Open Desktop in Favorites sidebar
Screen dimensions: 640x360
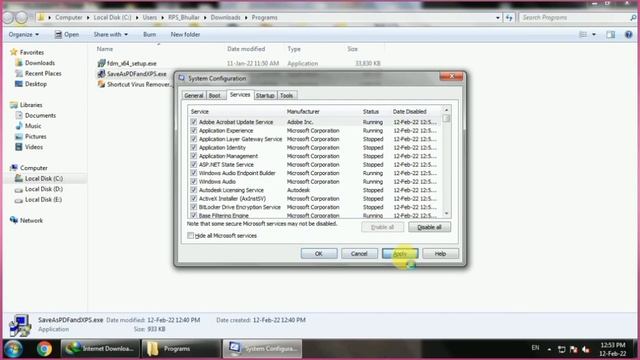coord(36,84)
